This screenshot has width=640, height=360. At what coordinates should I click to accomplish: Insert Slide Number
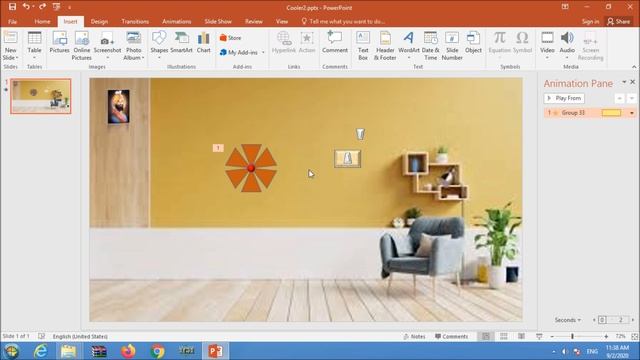[x=452, y=46]
